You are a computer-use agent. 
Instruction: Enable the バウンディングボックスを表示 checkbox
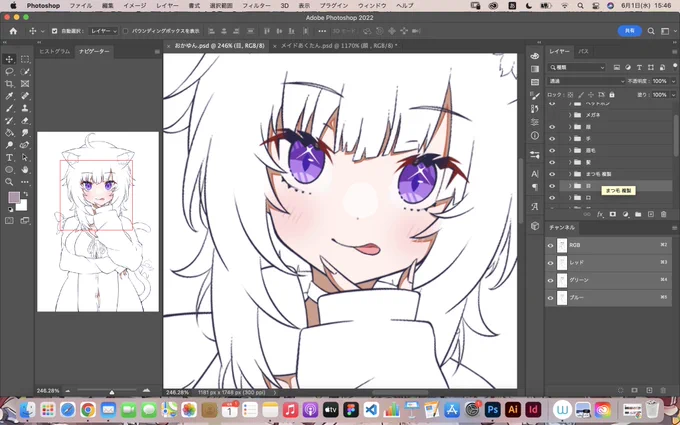tap(125, 31)
